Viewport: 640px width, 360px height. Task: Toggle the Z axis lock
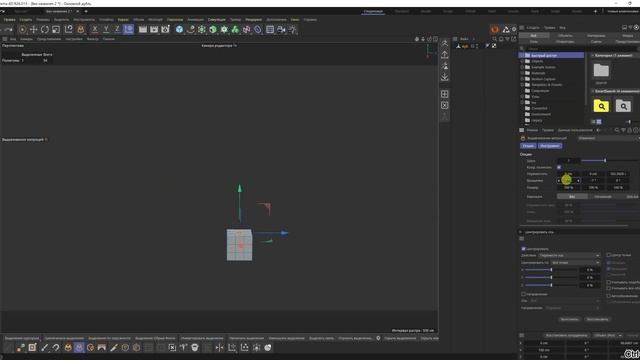[x=117, y=29]
